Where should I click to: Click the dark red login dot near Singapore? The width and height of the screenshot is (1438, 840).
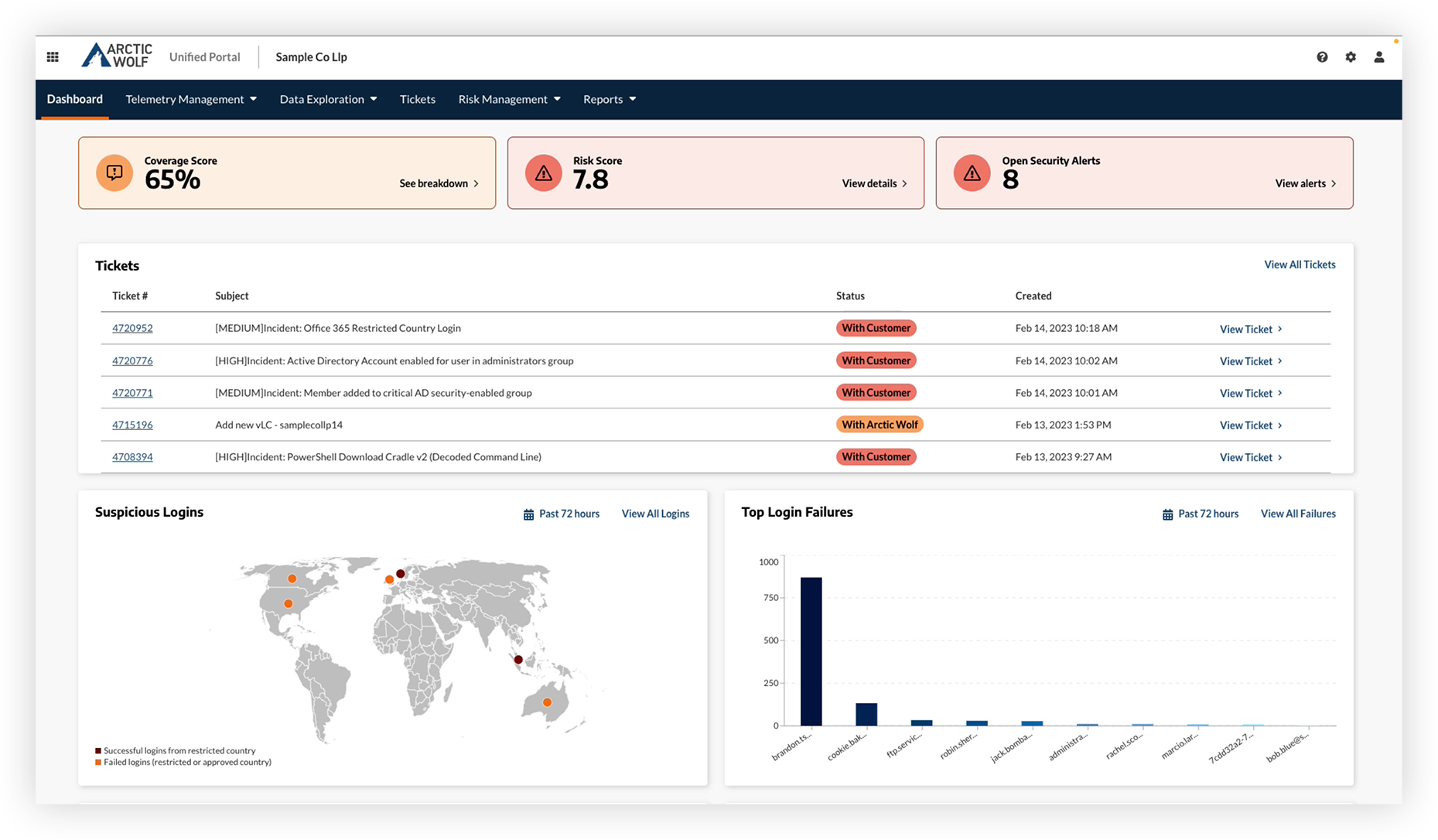(518, 660)
